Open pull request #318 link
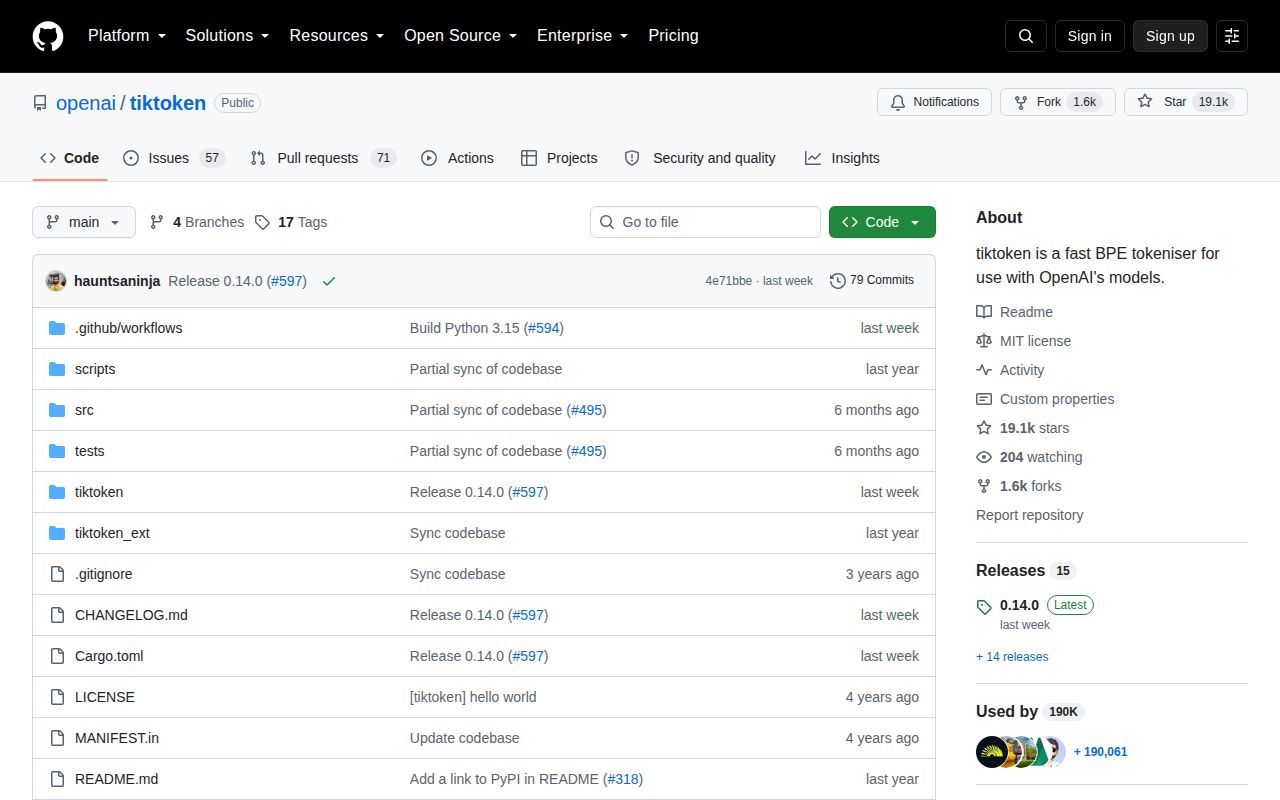 pos(623,779)
